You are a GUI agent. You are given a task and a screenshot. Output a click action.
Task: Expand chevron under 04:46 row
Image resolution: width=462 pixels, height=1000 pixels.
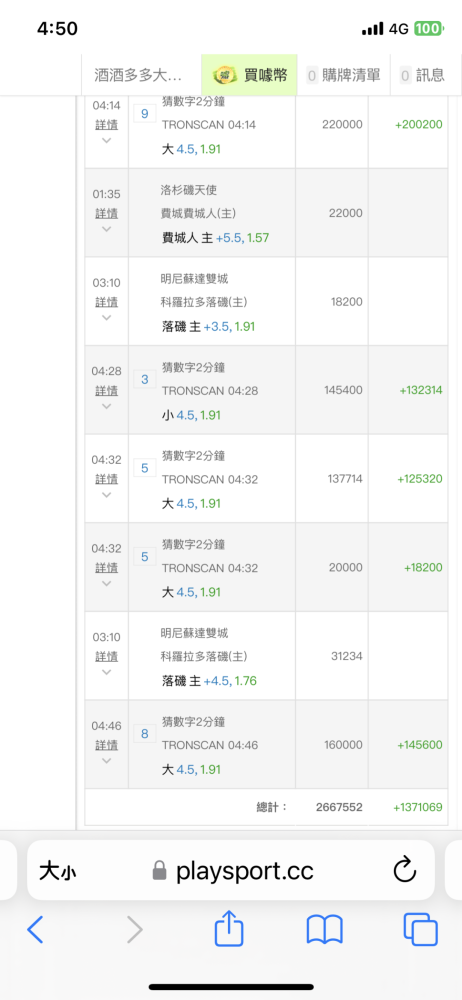pyautogui.click(x=107, y=760)
